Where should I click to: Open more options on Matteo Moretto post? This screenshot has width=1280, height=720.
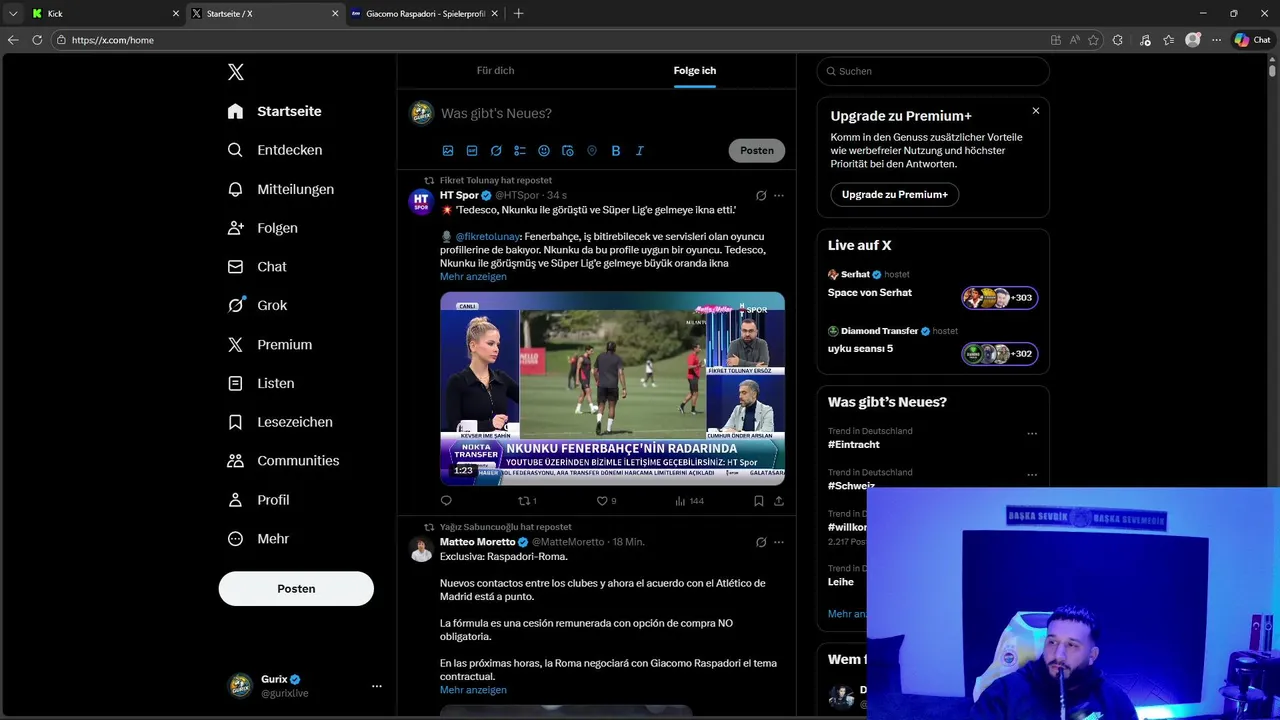pyautogui.click(x=779, y=542)
